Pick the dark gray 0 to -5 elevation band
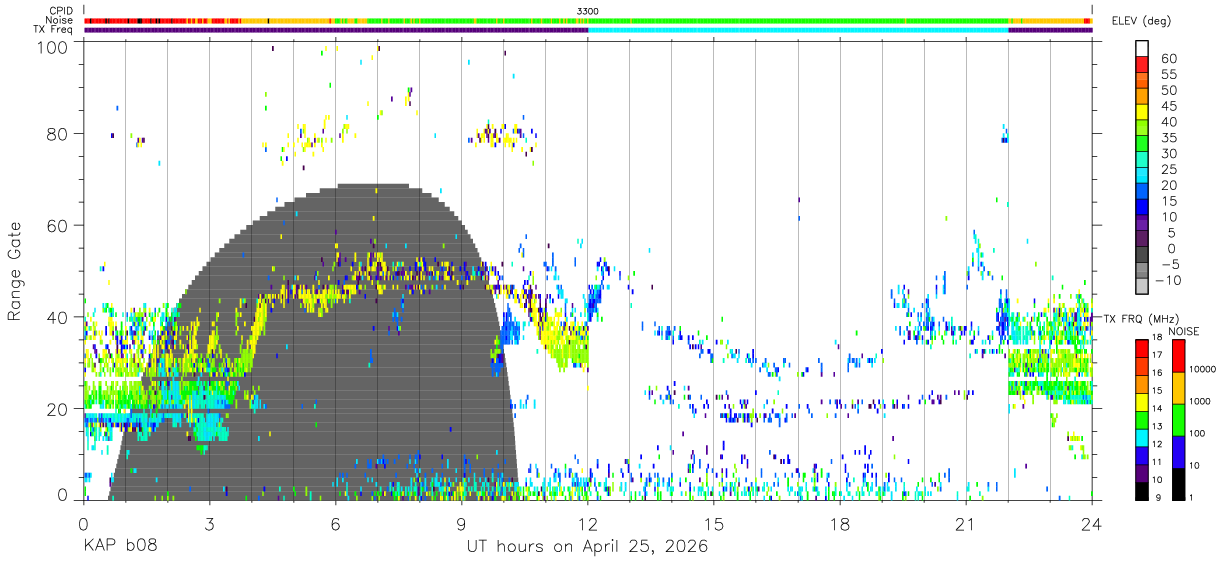 click(1142, 256)
